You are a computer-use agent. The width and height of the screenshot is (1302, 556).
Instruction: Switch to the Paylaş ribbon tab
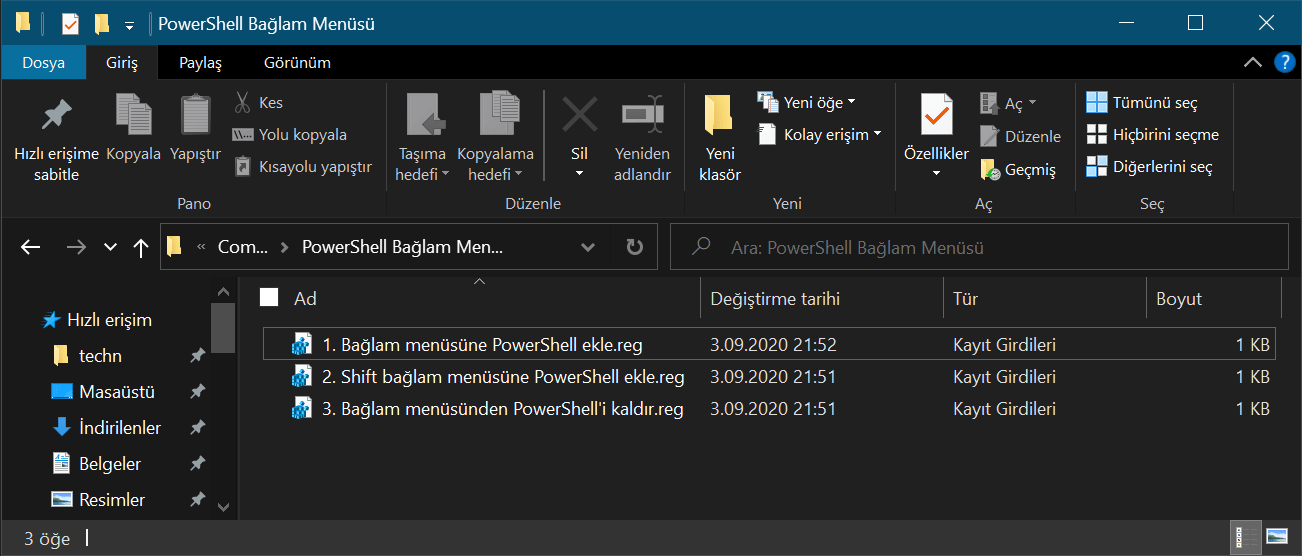coord(200,62)
